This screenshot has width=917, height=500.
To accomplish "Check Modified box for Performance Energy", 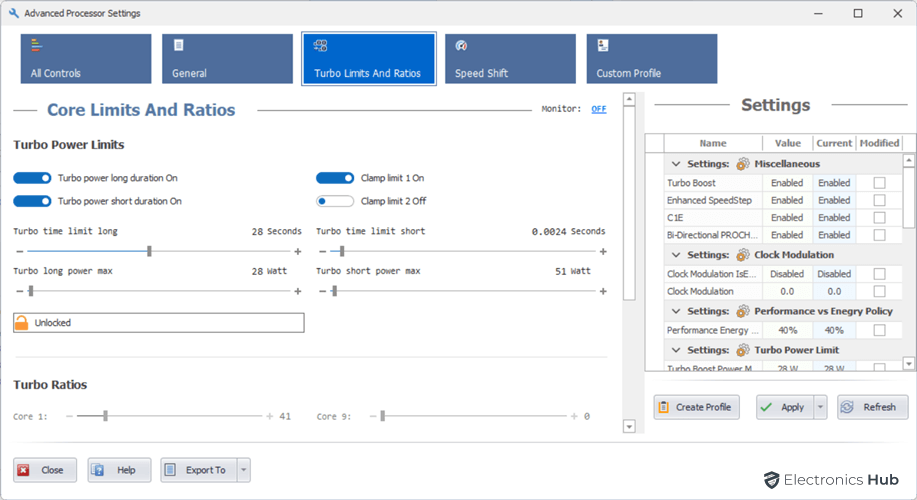I will point(879,330).
